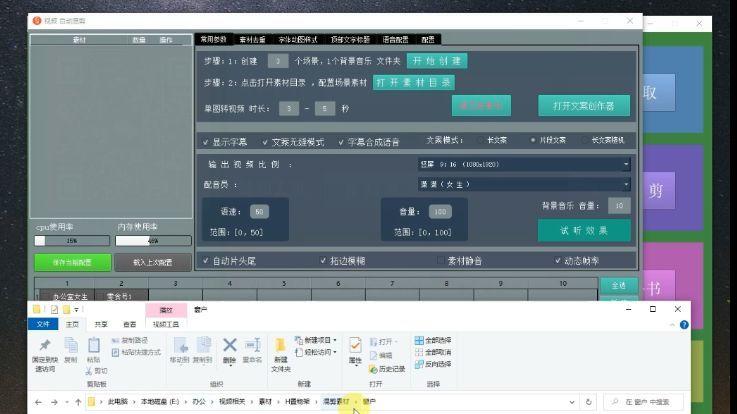Switch to the 查看 ribbon tab
The height and width of the screenshot is (414, 737).
coord(130,324)
